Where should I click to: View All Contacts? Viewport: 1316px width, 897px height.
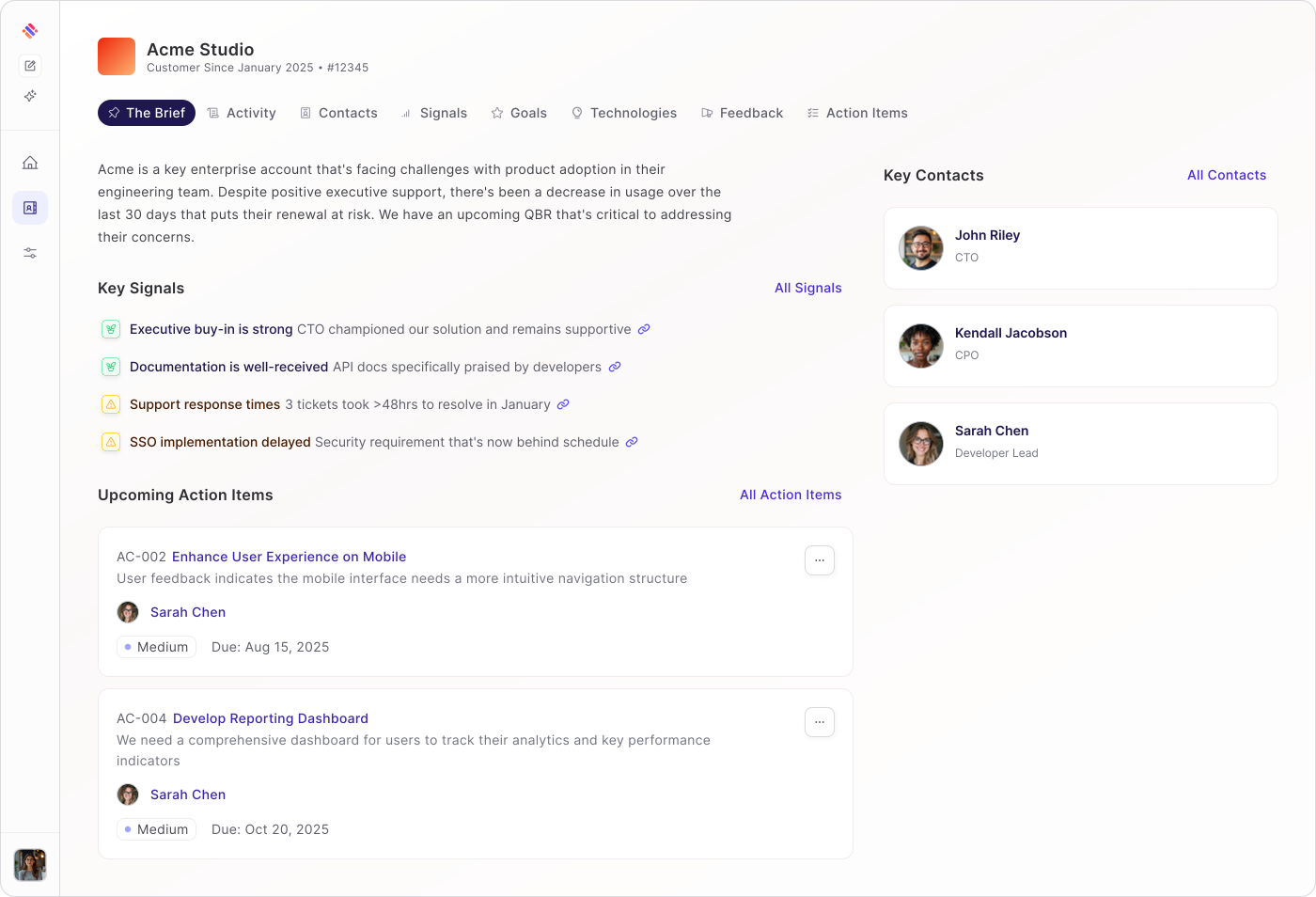click(x=1227, y=175)
